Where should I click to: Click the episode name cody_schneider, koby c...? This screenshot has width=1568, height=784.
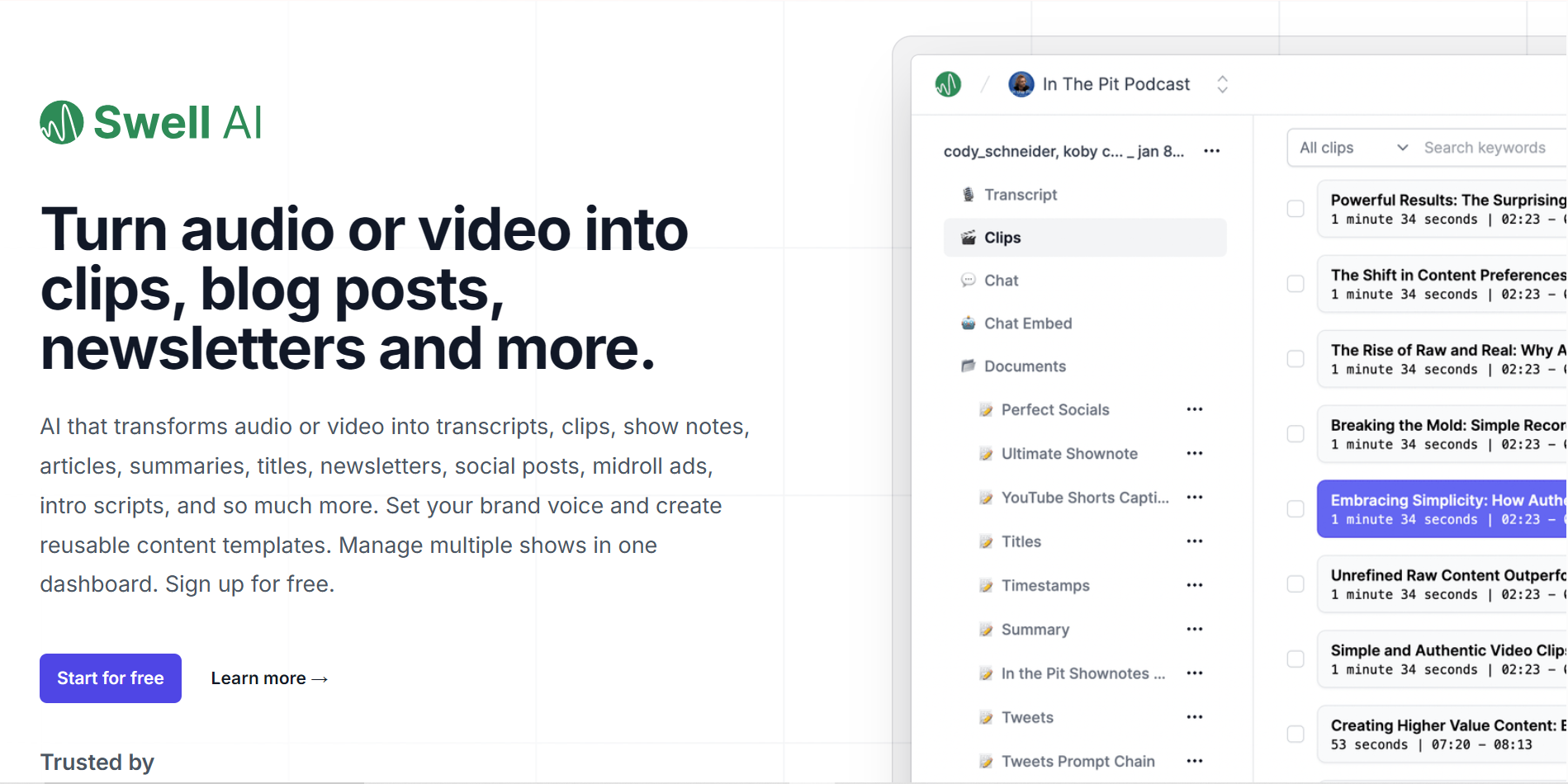tap(1063, 151)
